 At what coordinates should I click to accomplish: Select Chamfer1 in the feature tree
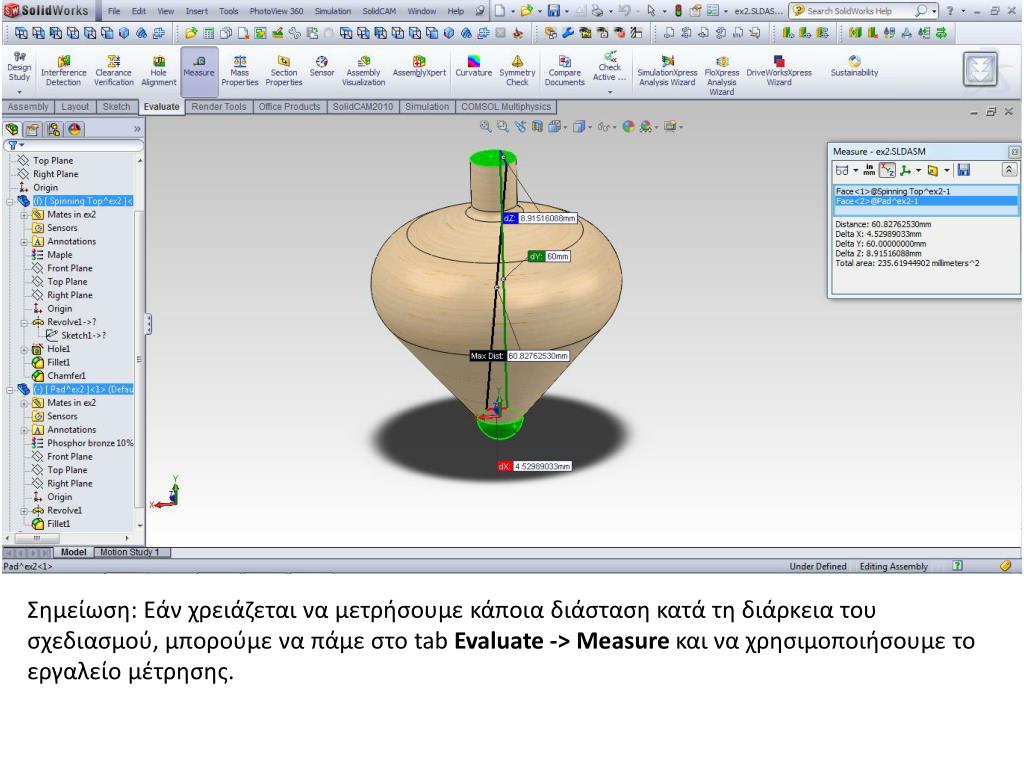point(66,376)
